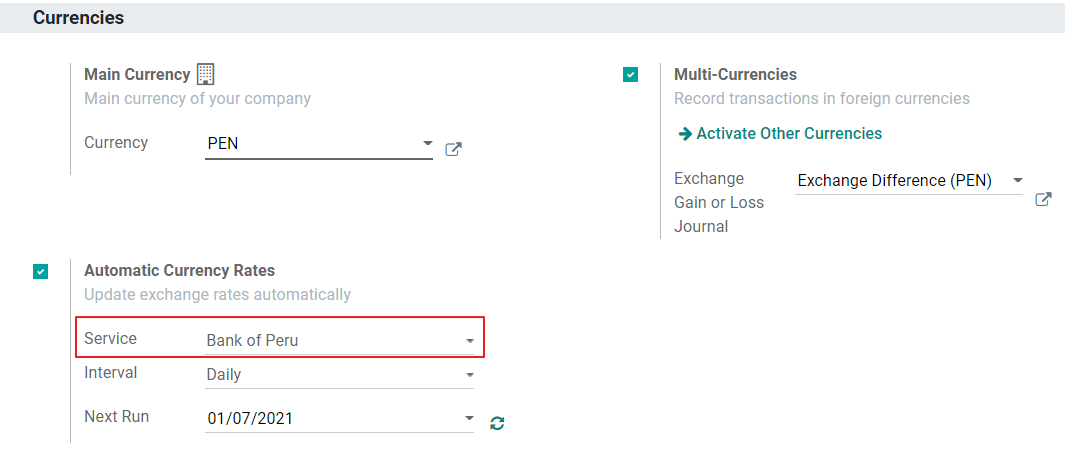Uncheck Automatic Currency Rates
1065x472 pixels.
point(40,271)
